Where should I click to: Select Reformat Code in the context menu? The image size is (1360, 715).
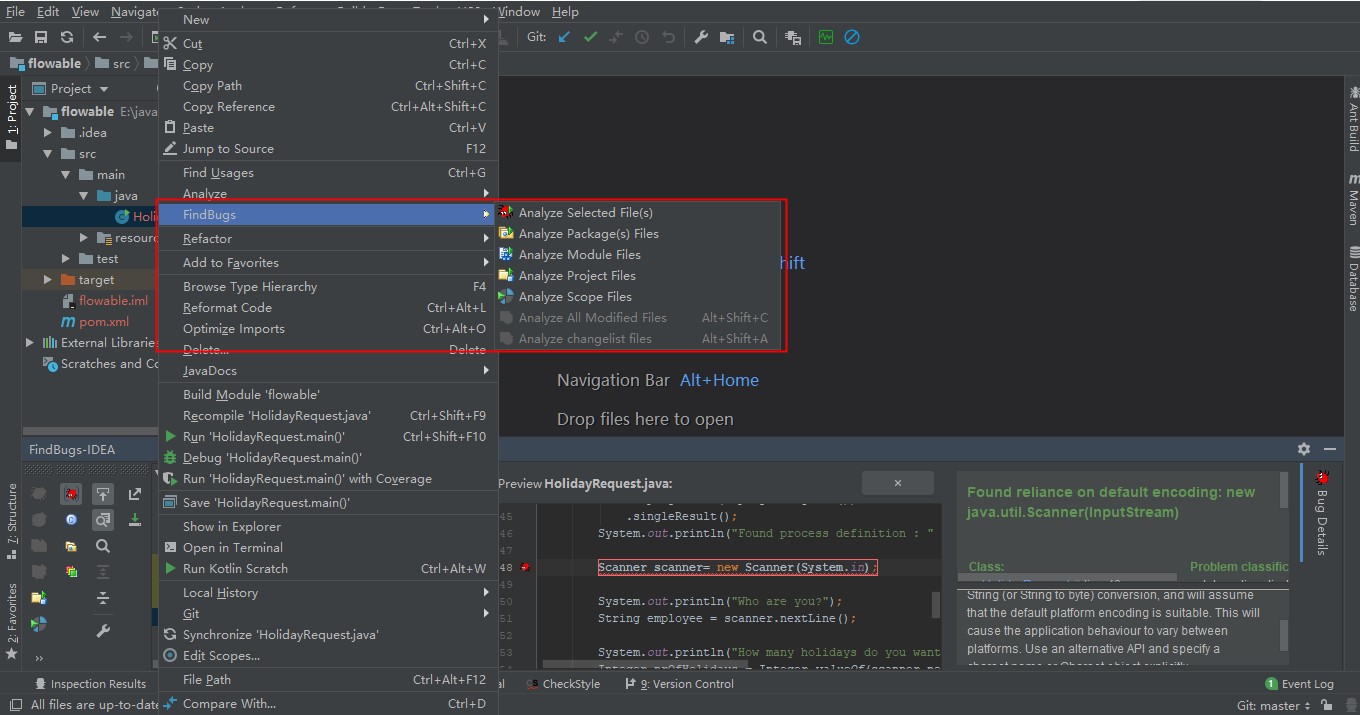pyautogui.click(x=227, y=308)
